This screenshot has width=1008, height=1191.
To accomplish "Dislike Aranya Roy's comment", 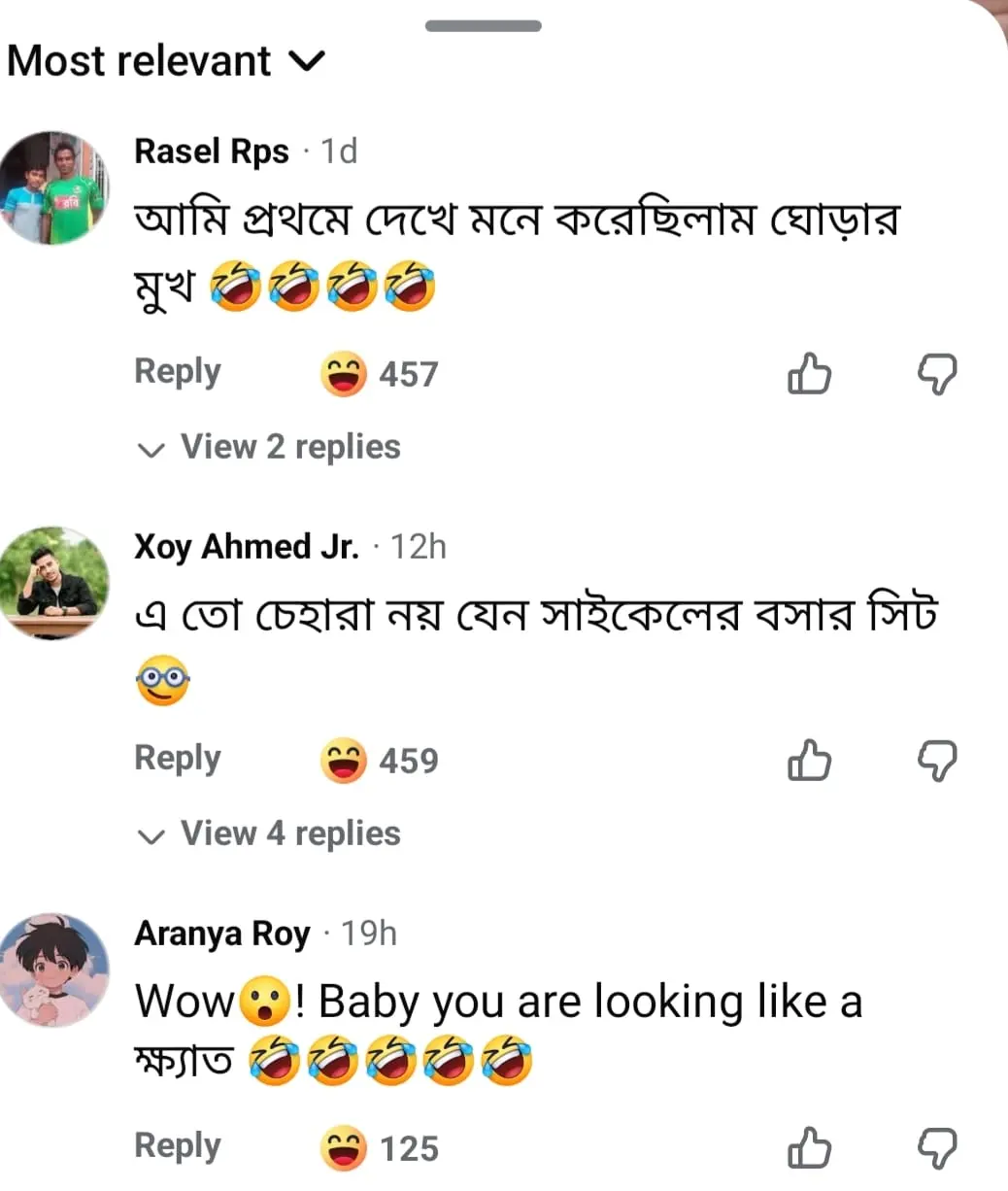I will pos(938,1149).
